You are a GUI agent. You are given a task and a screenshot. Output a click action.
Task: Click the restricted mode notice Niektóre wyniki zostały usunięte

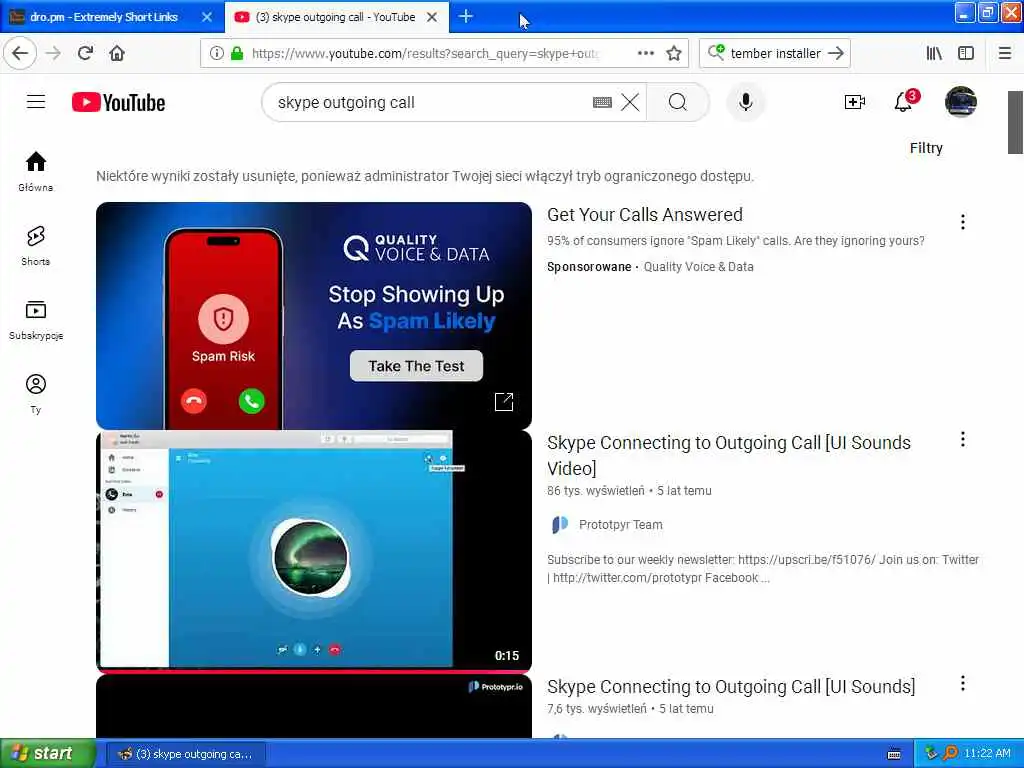click(425, 176)
